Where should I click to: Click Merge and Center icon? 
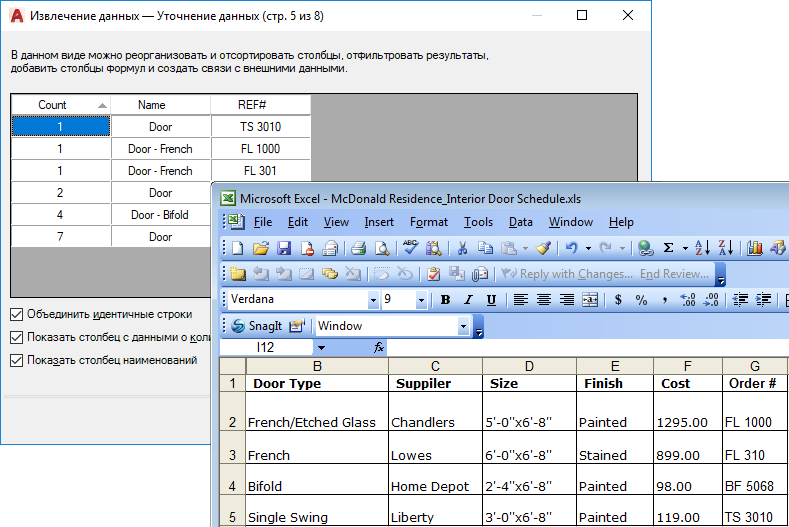click(590, 300)
